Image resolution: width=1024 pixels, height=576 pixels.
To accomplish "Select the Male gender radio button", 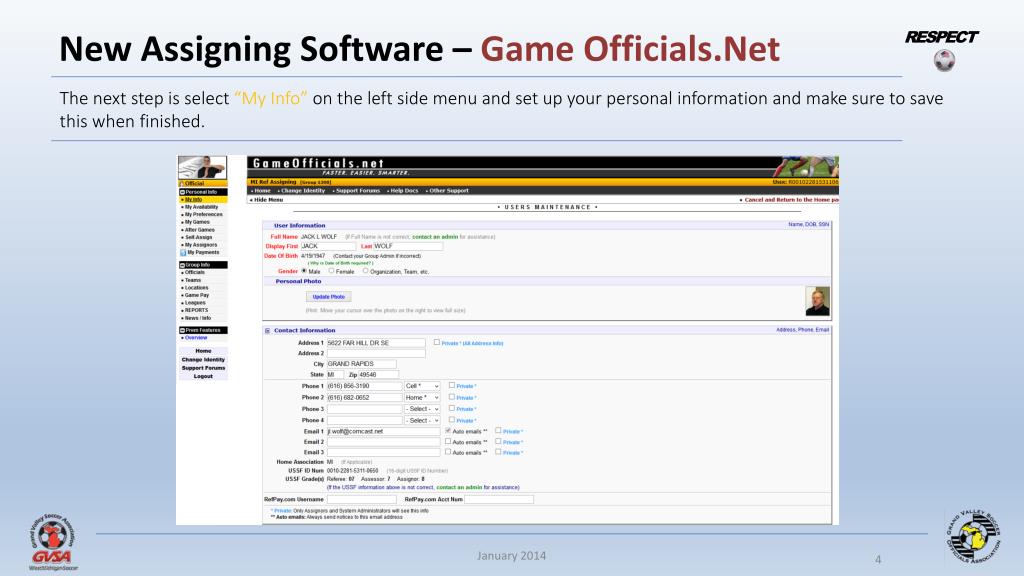I will coord(304,271).
